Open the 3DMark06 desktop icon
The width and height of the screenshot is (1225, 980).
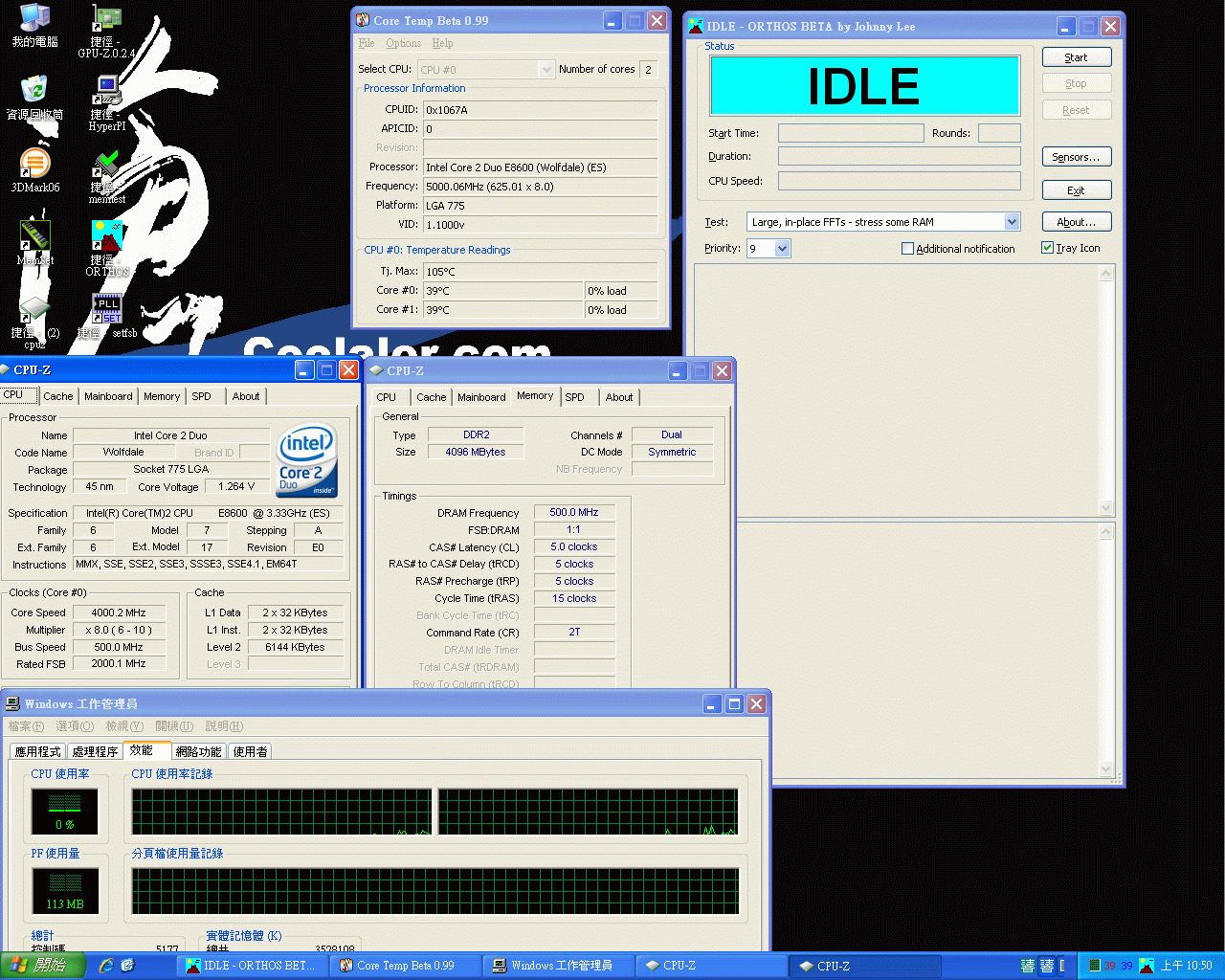(x=34, y=165)
